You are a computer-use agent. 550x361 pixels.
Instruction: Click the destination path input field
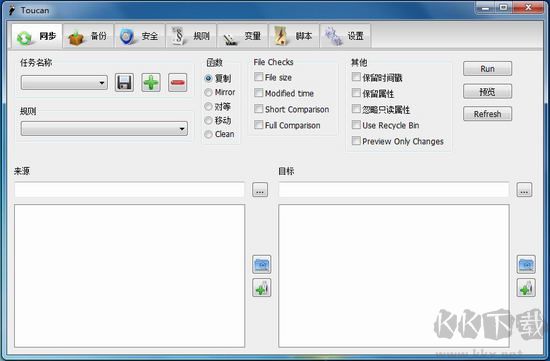[394, 190]
